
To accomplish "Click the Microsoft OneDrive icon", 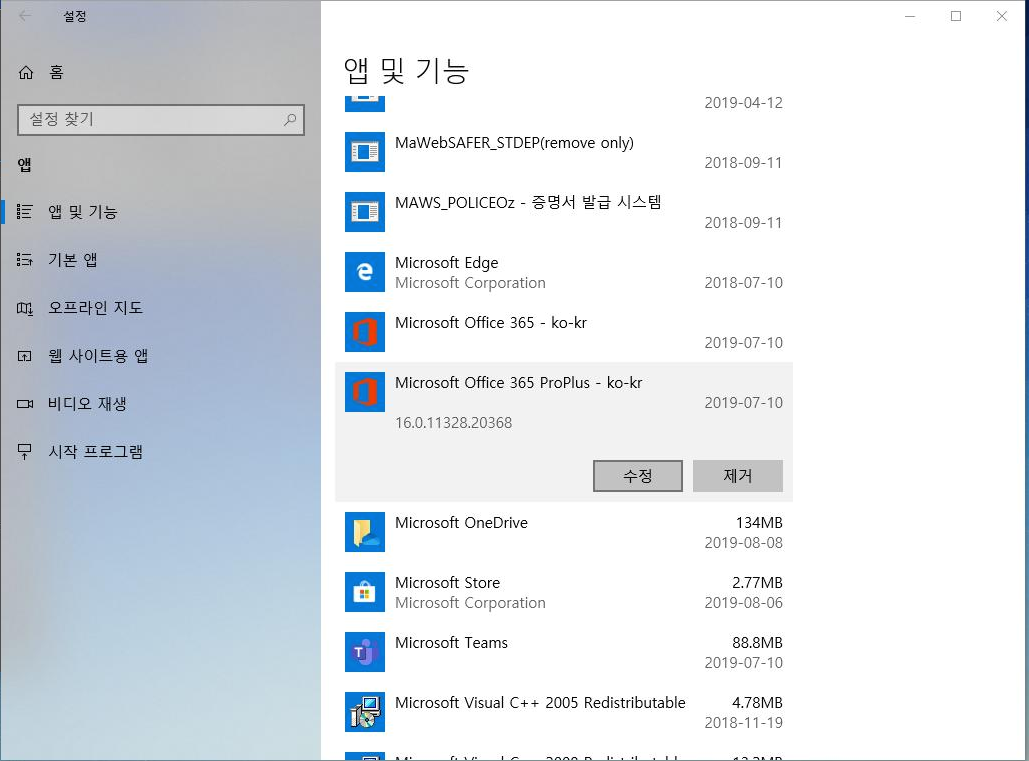I will click(365, 532).
